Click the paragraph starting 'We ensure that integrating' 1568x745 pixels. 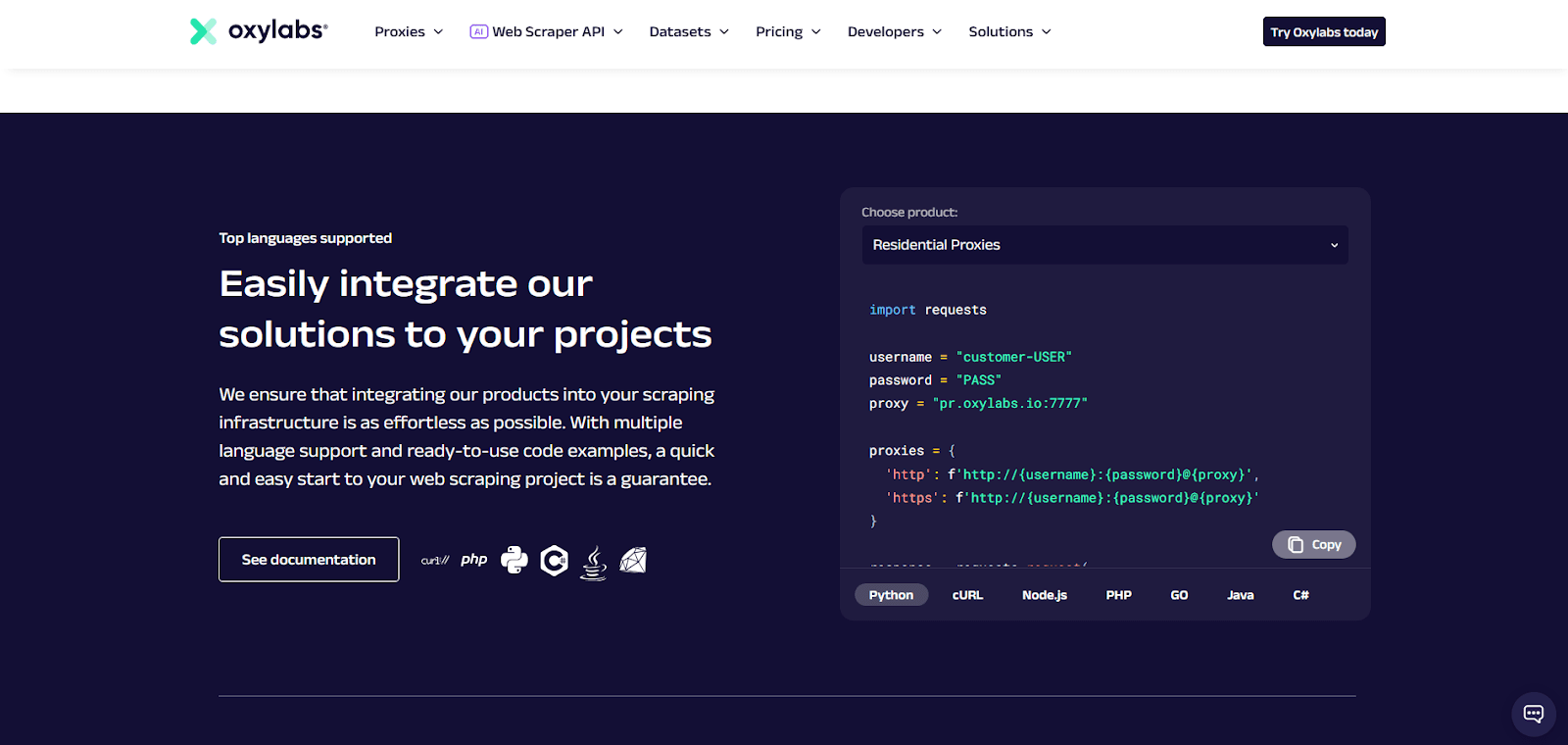(466, 436)
